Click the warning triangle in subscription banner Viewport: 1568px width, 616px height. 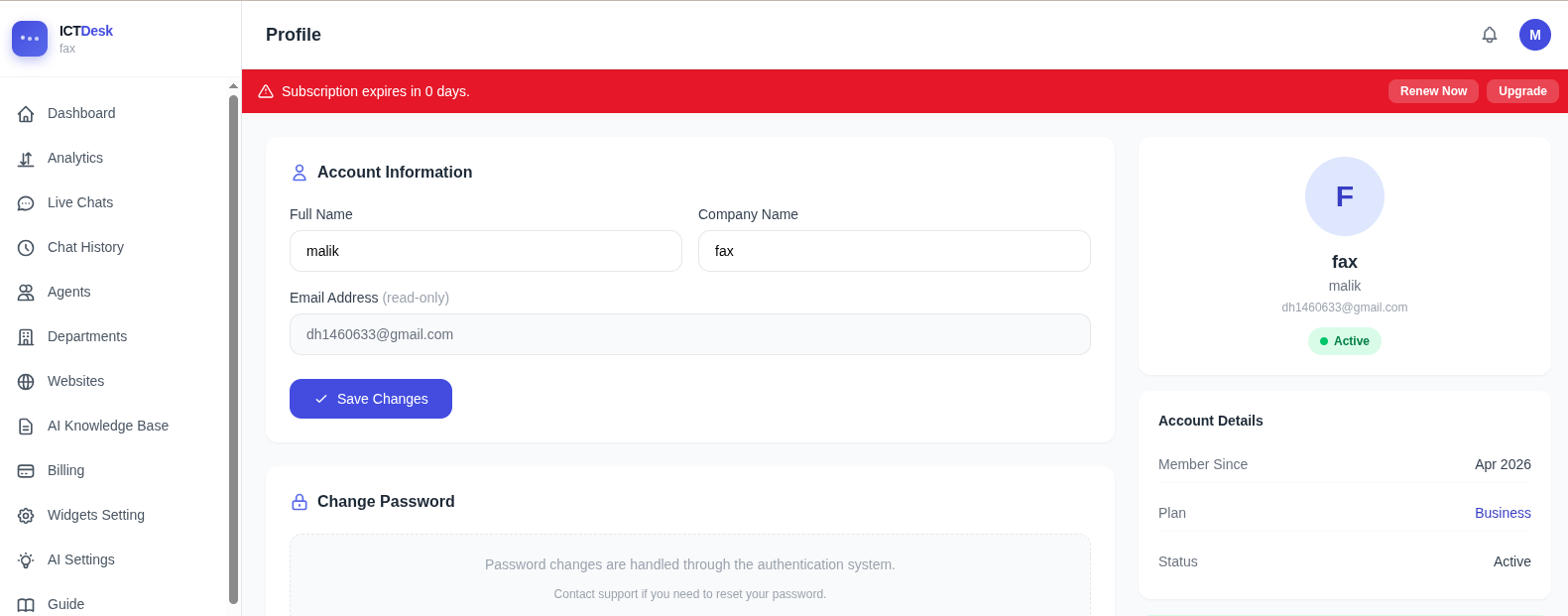pos(266,91)
